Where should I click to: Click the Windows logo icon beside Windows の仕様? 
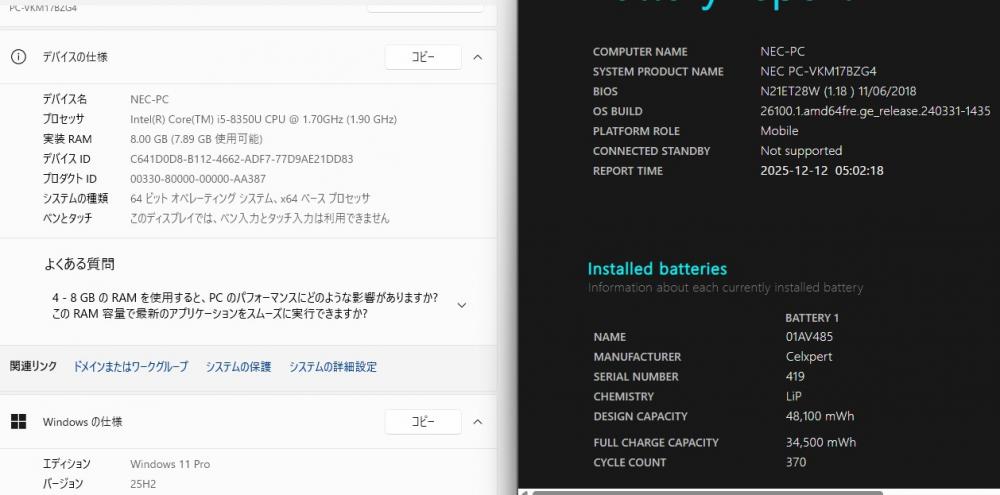click(18, 422)
